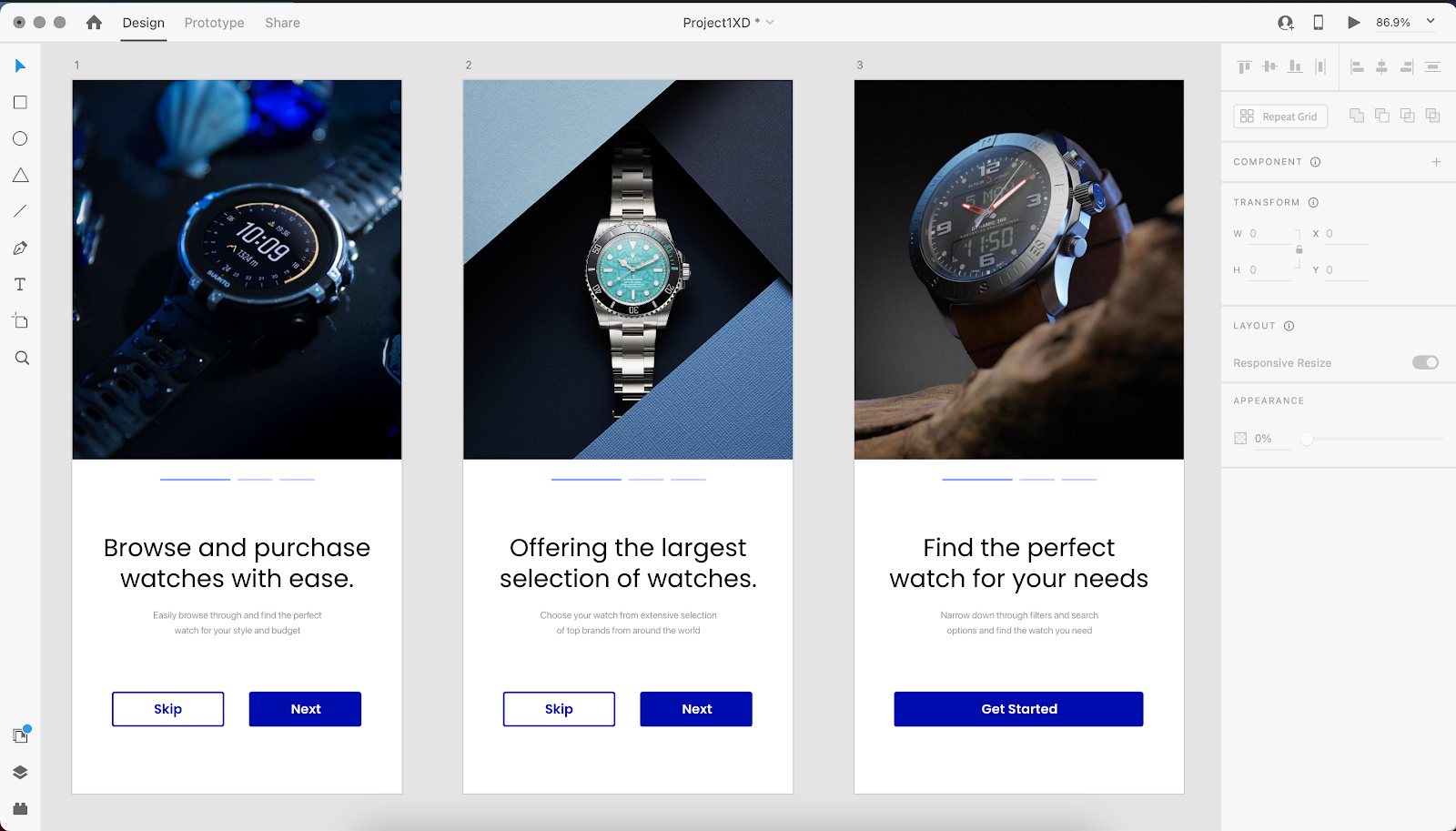
Task: Select the Ellipse tool
Action: (20, 138)
